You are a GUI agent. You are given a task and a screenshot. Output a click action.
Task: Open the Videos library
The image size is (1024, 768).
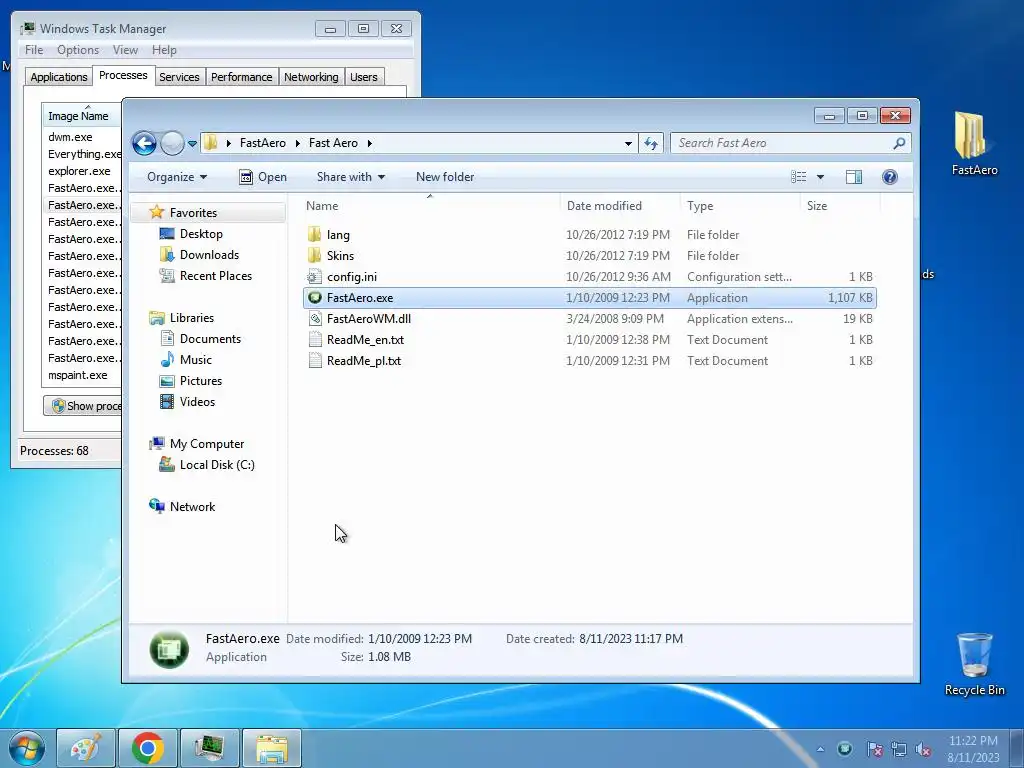[197, 402]
